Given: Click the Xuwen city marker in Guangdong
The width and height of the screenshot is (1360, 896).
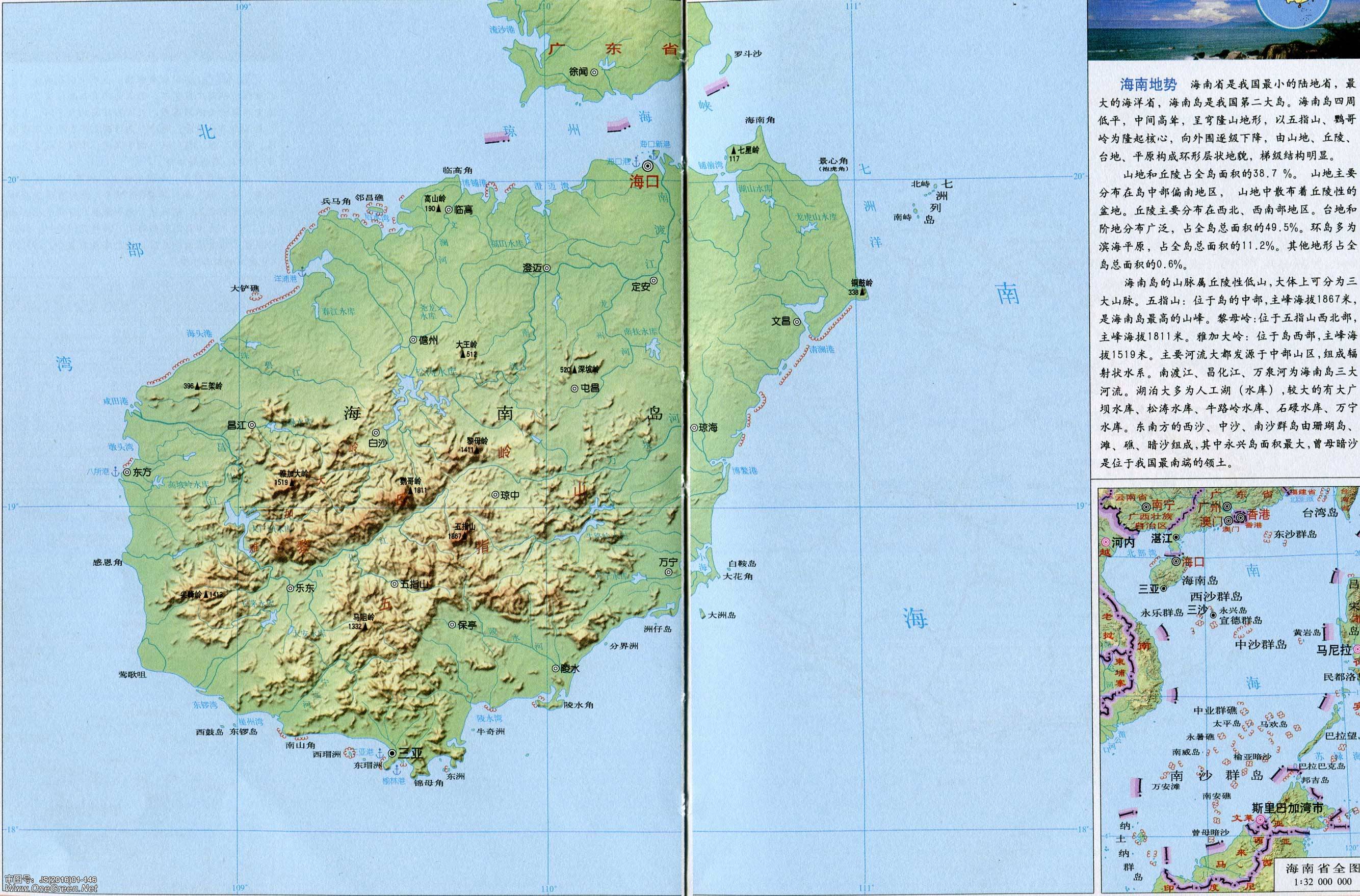Looking at the screenshot, I should coord(594,72).
